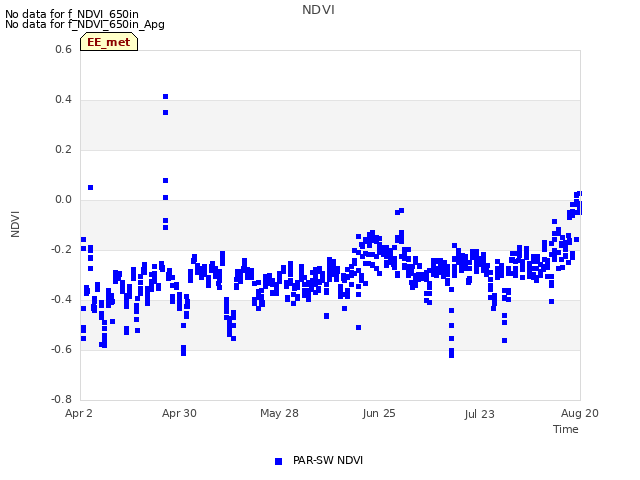Click the Aug 20 x-axis tick label
This screenshot has width=640, height=480.
point(580,413)
